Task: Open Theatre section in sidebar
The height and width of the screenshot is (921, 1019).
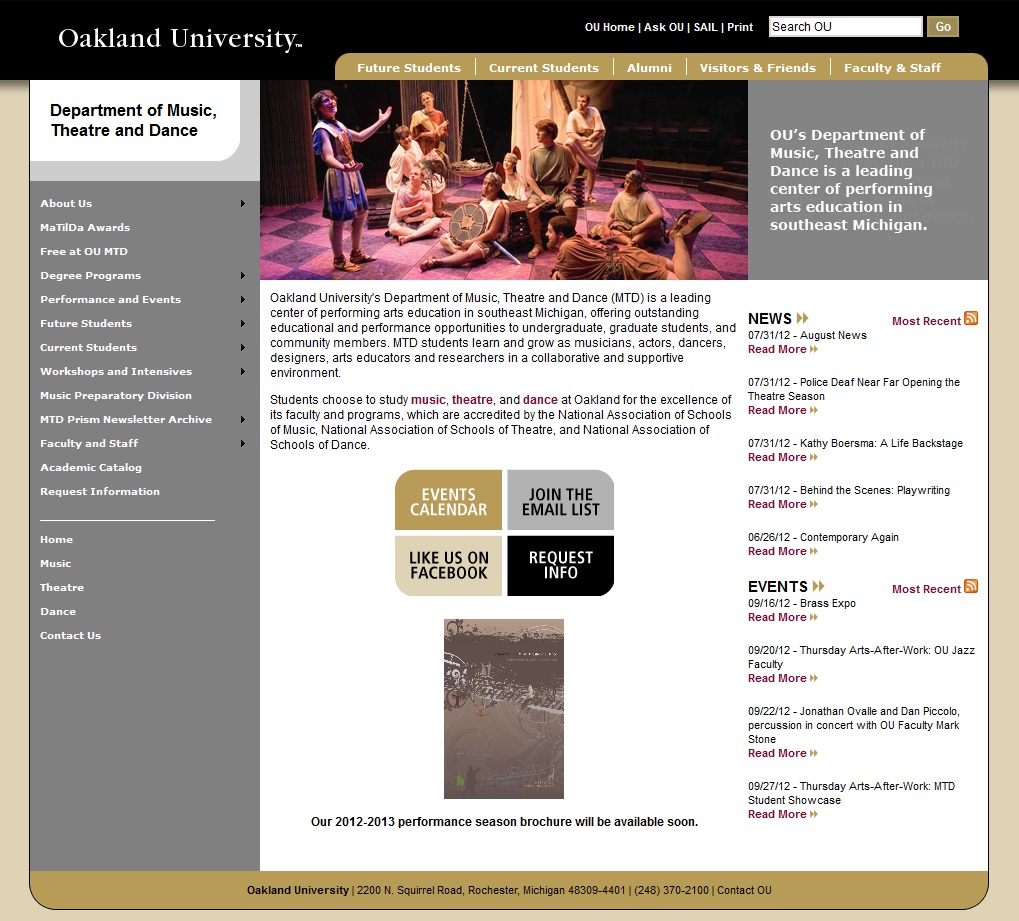Action: [x=62, y=588]
